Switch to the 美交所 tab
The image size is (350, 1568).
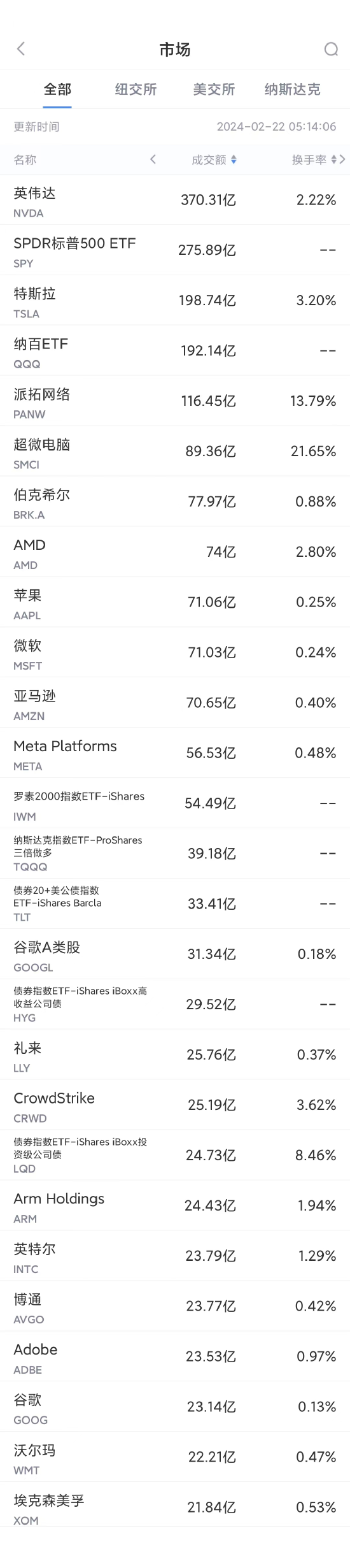(x=214, y=89)
